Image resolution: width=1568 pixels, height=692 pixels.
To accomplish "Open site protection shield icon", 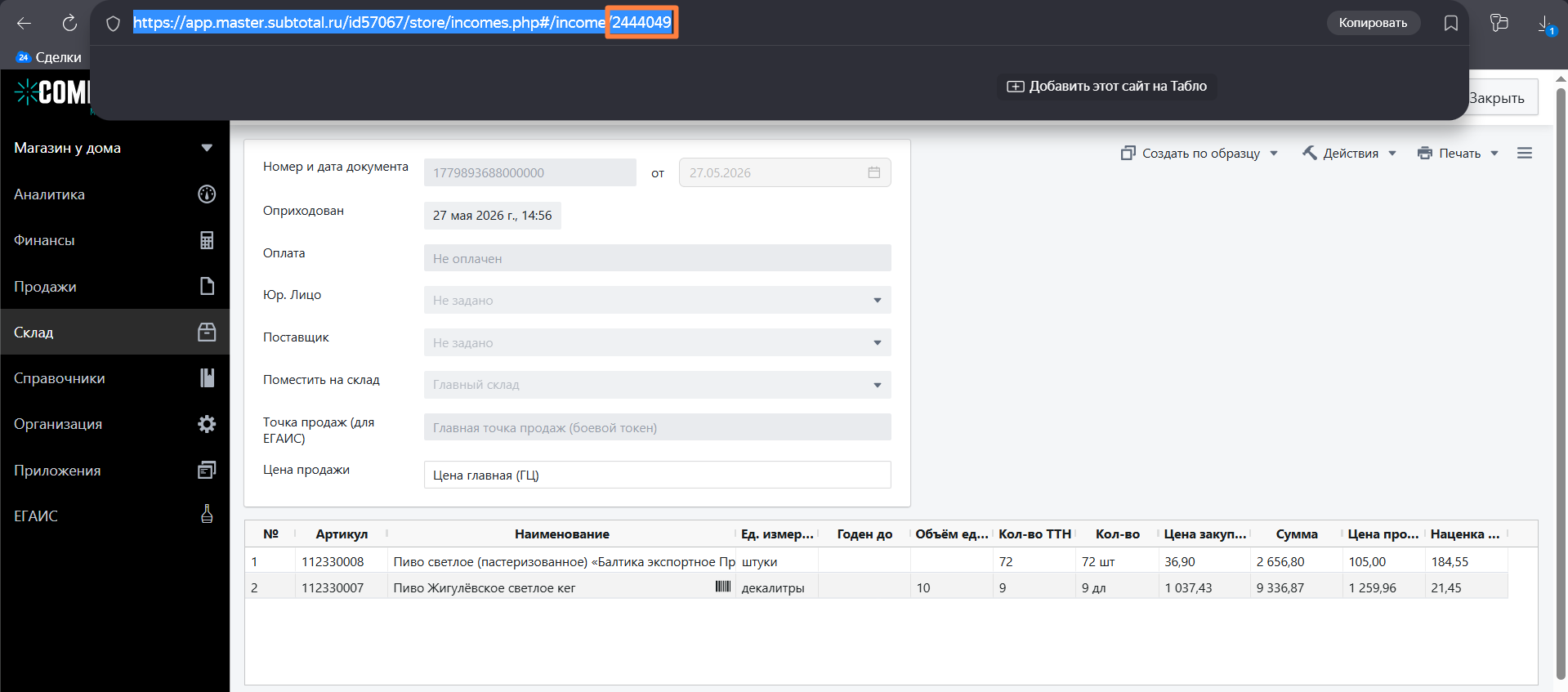I will pos(113,24).
